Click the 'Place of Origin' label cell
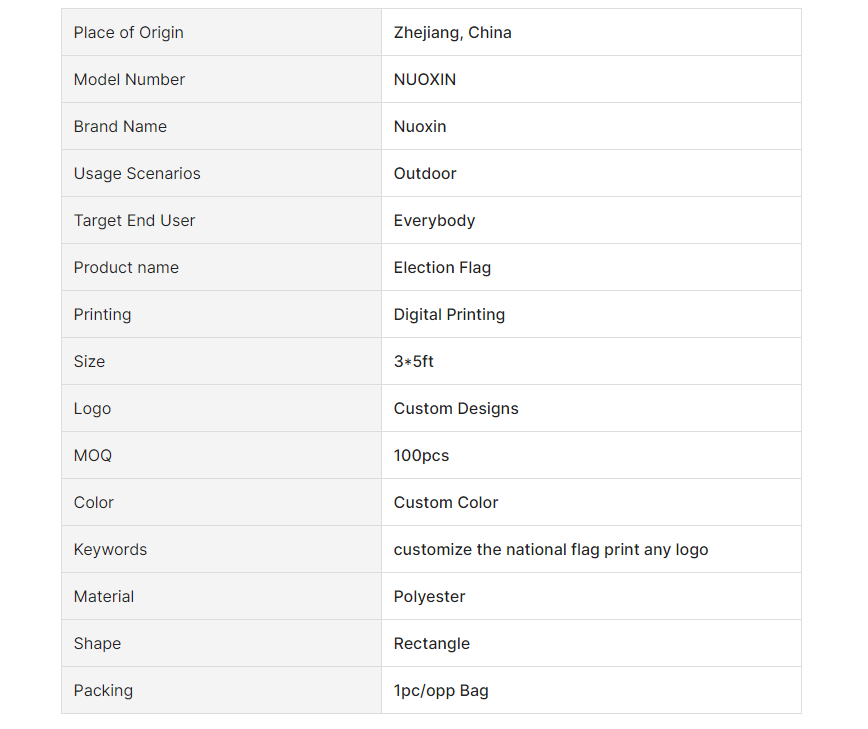Viewport: 868px width, 729px height. [221, 32]
